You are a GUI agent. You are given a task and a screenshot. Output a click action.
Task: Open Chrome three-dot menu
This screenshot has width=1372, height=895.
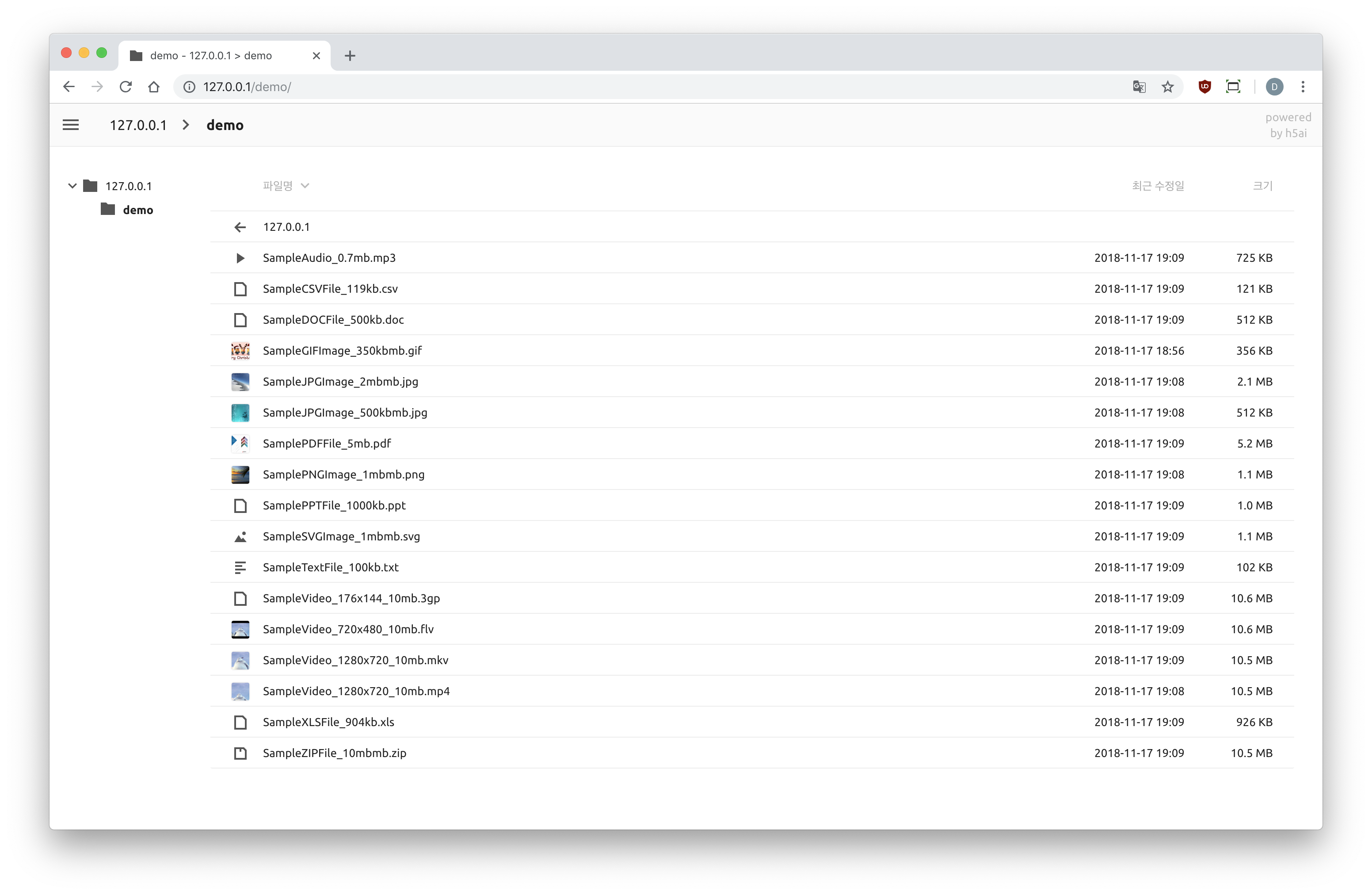tap(1303, 87)
